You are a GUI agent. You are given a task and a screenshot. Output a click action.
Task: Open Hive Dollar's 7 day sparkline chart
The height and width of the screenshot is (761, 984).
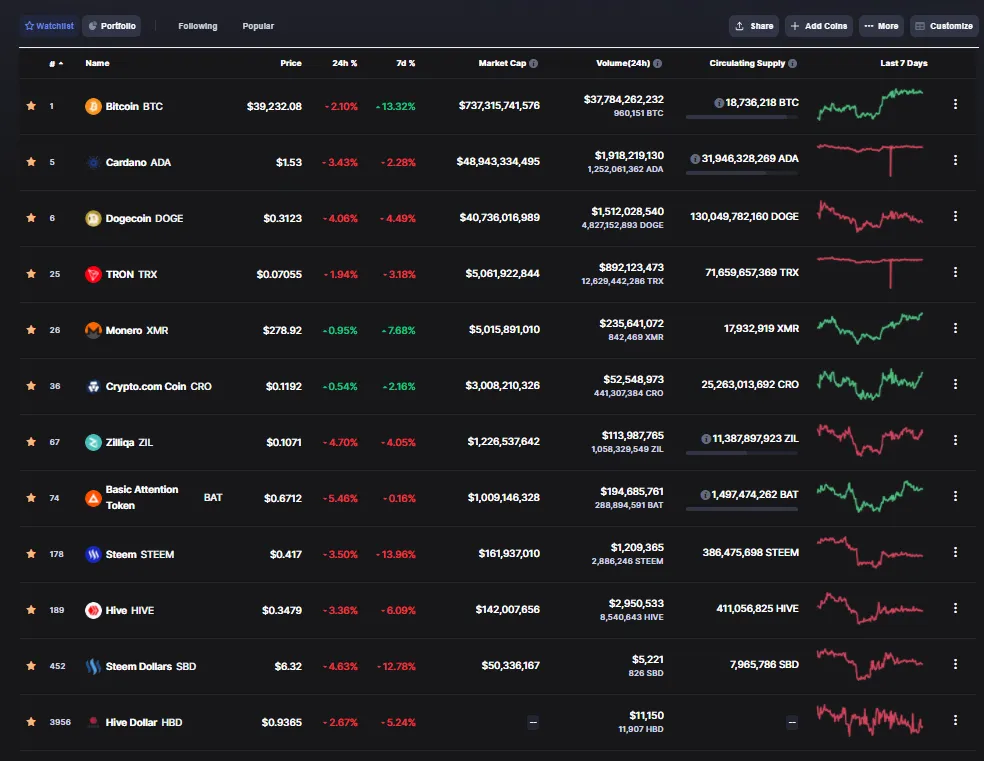click(870, 720)
